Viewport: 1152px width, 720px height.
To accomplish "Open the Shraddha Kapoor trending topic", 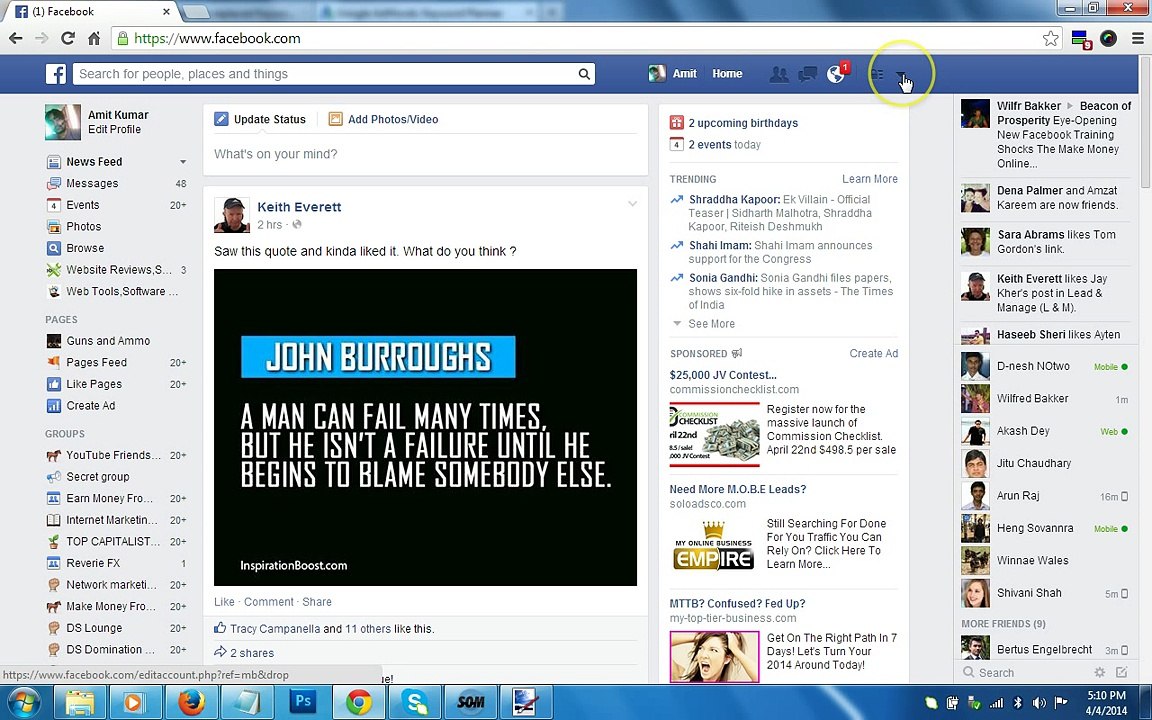I will click(734, 199).
